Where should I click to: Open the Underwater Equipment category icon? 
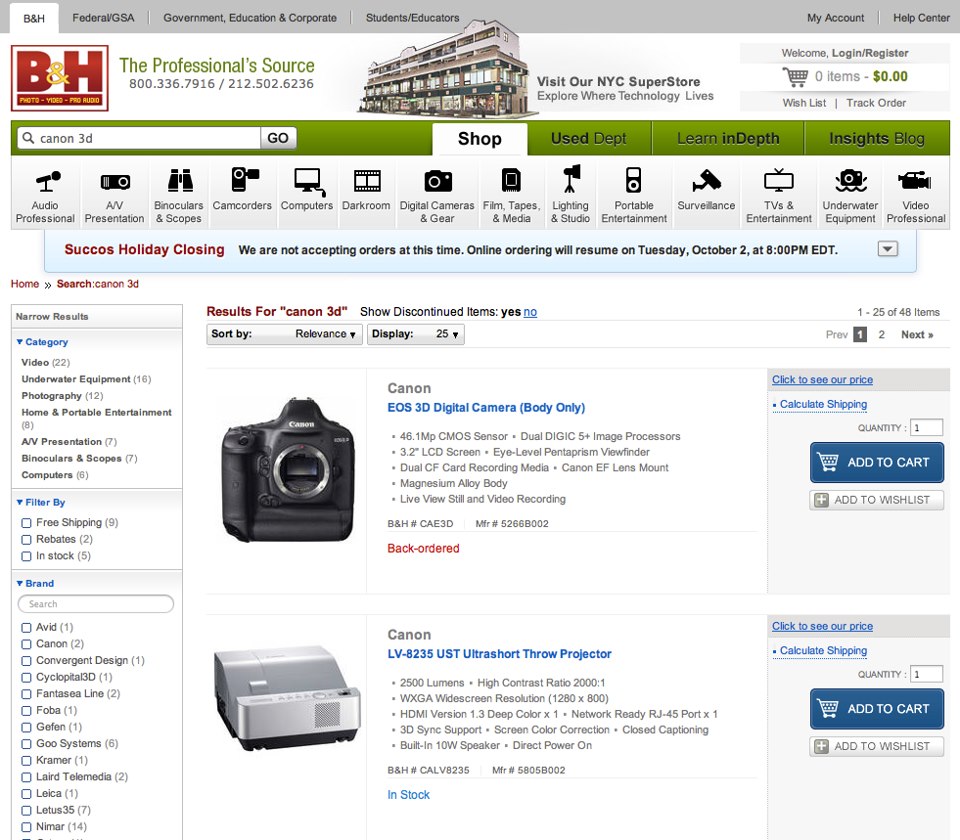[850, 181]
